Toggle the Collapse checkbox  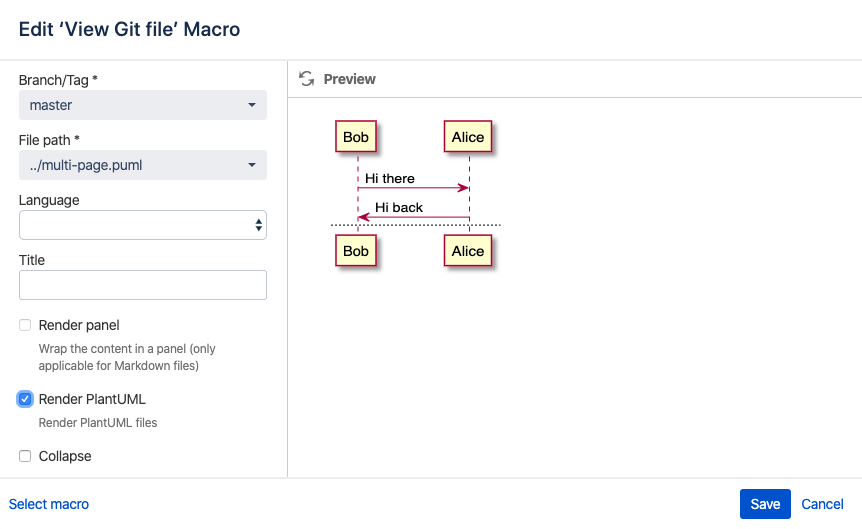pyautogui.click(x=25, y=456)
